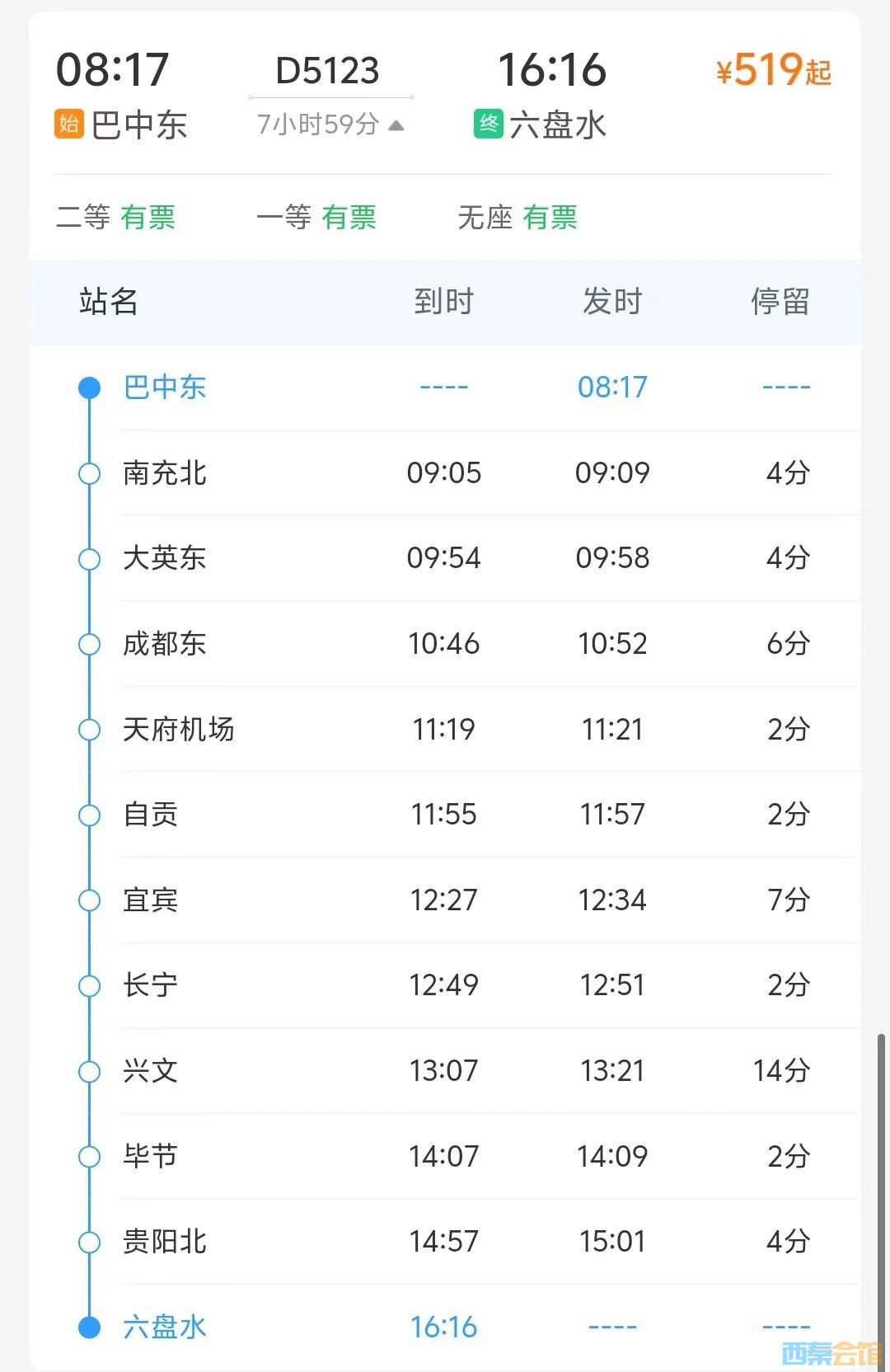Viewport: 890px width, 1372px height.
Task: Click the timeline circle beside 兴文
Action: [x=89, y=1071]
